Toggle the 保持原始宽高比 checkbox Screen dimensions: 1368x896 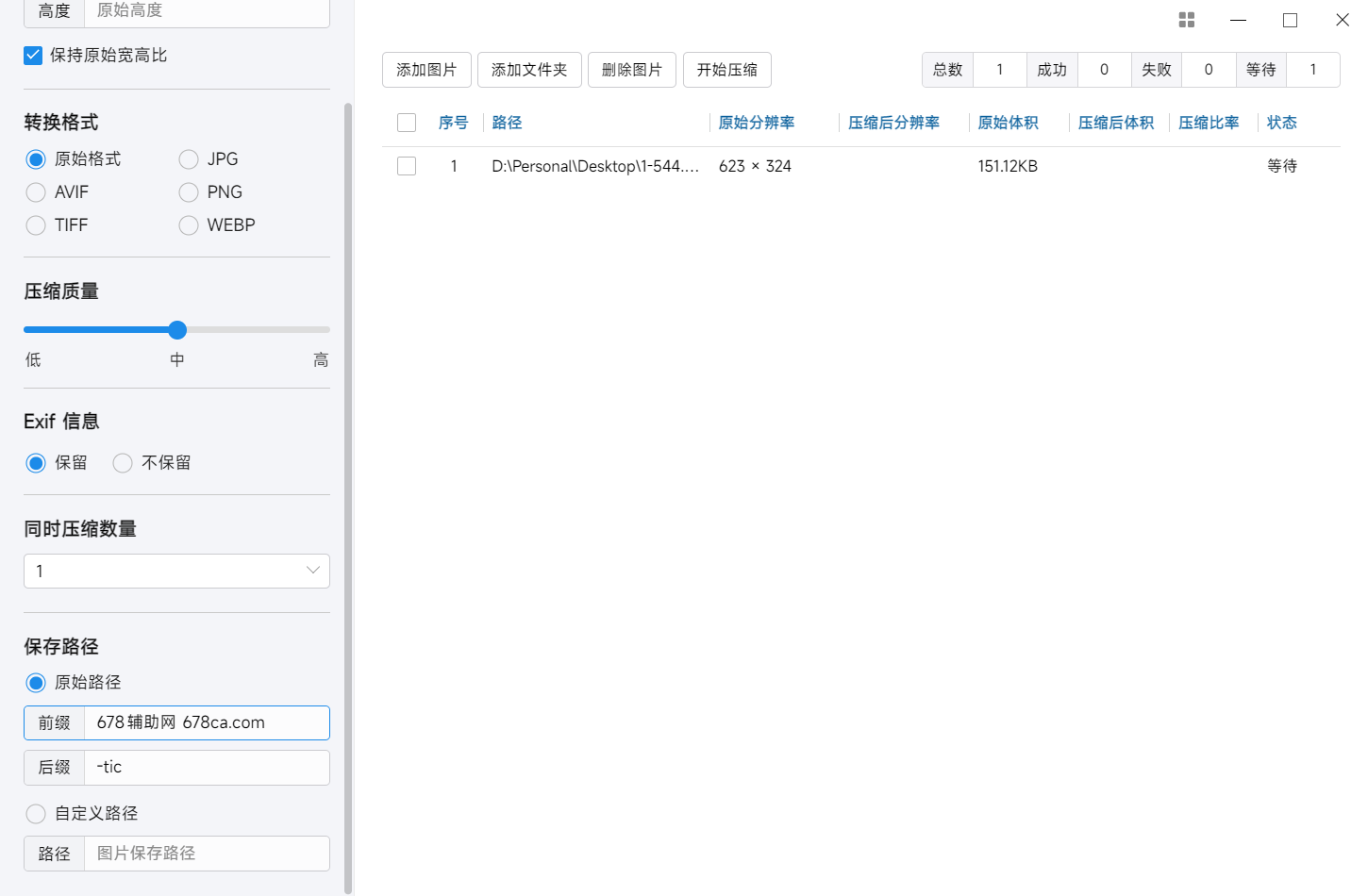[x=33, y=55]
